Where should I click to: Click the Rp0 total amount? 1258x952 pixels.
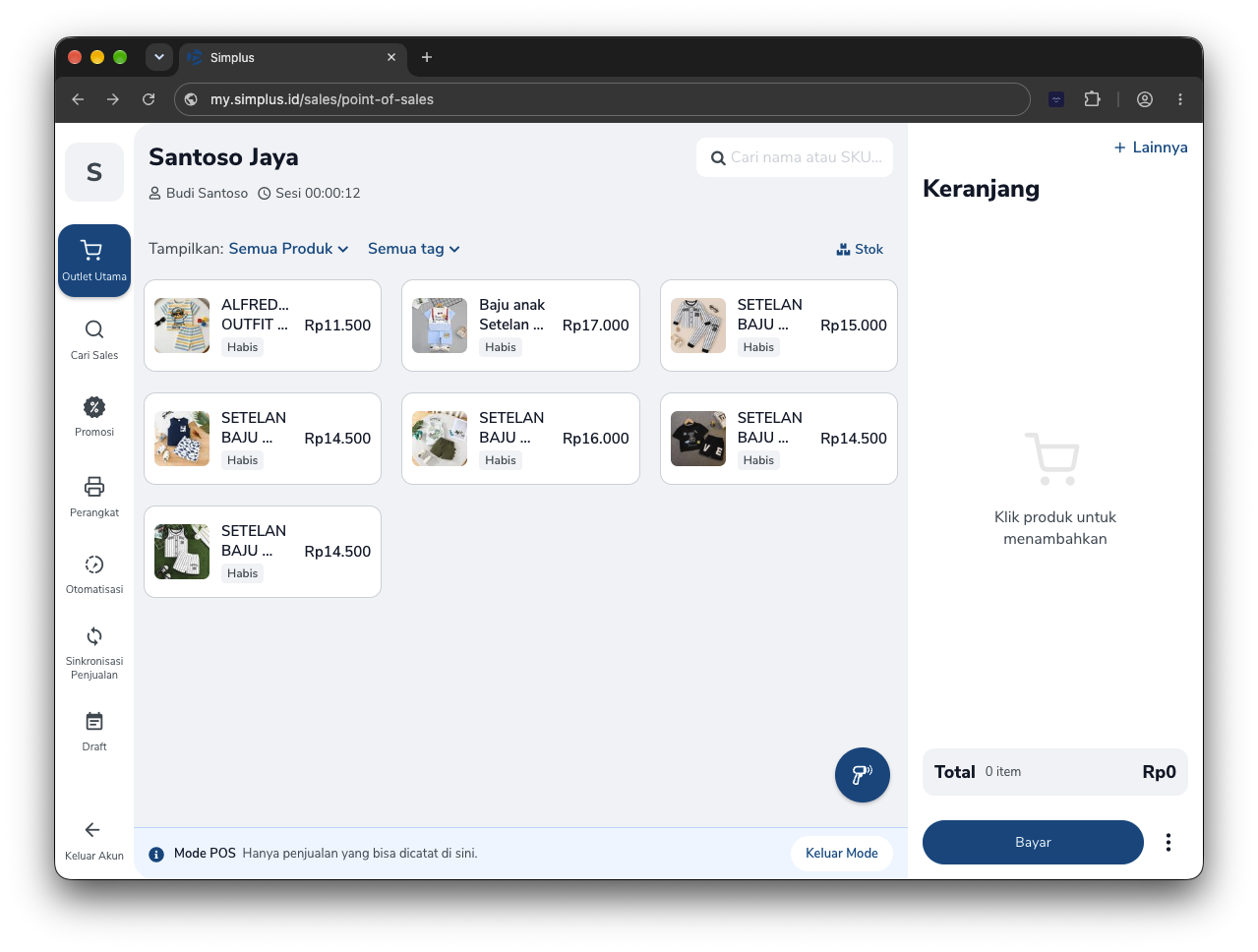click(1159, 772)
